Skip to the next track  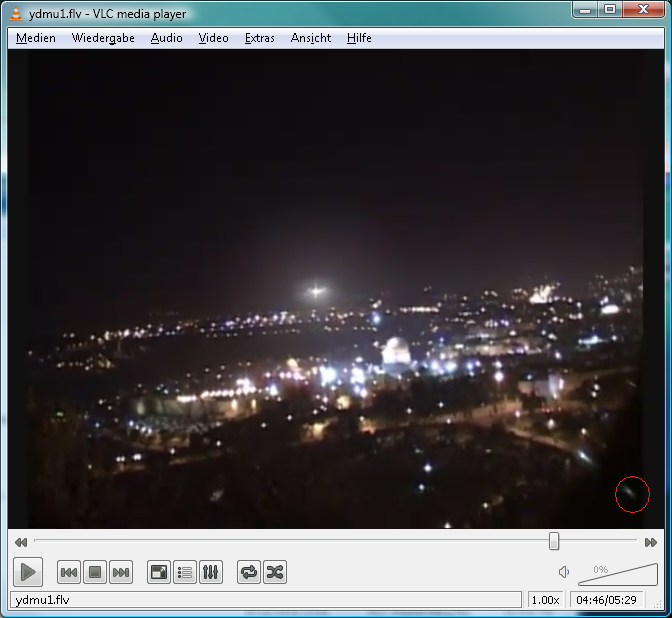coord(121,572)
